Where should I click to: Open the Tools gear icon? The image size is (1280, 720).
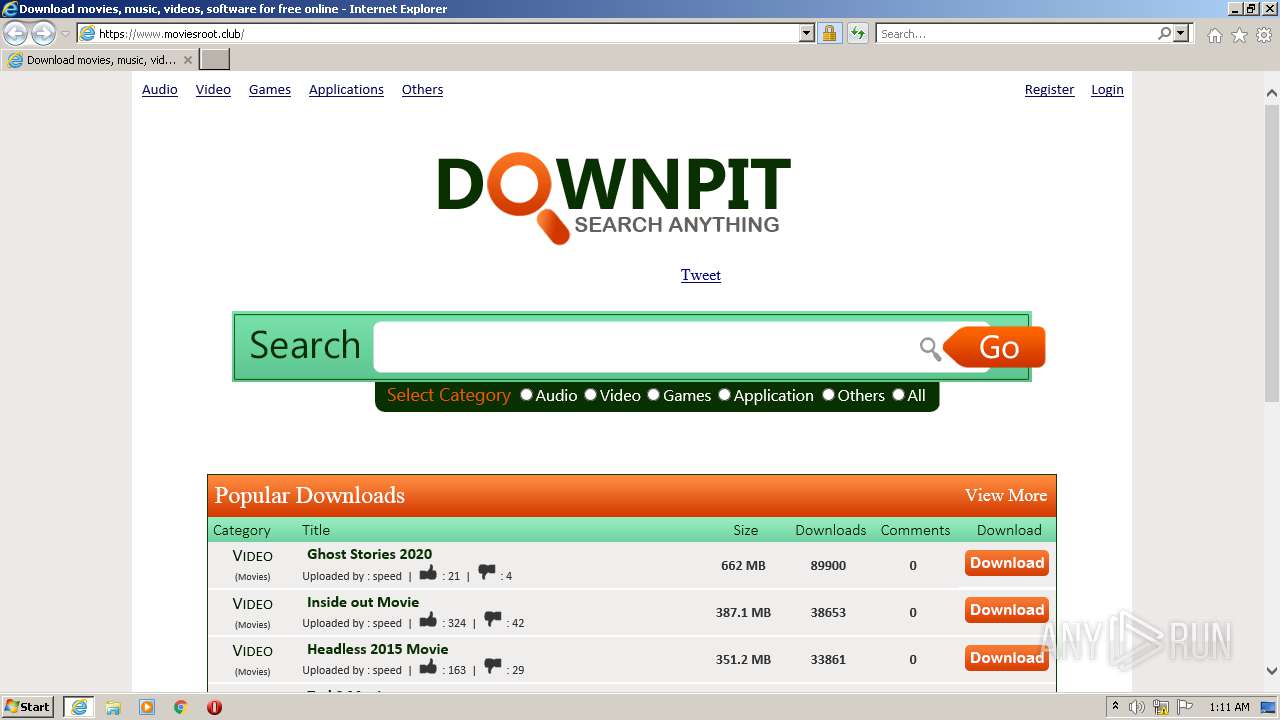1264,35
